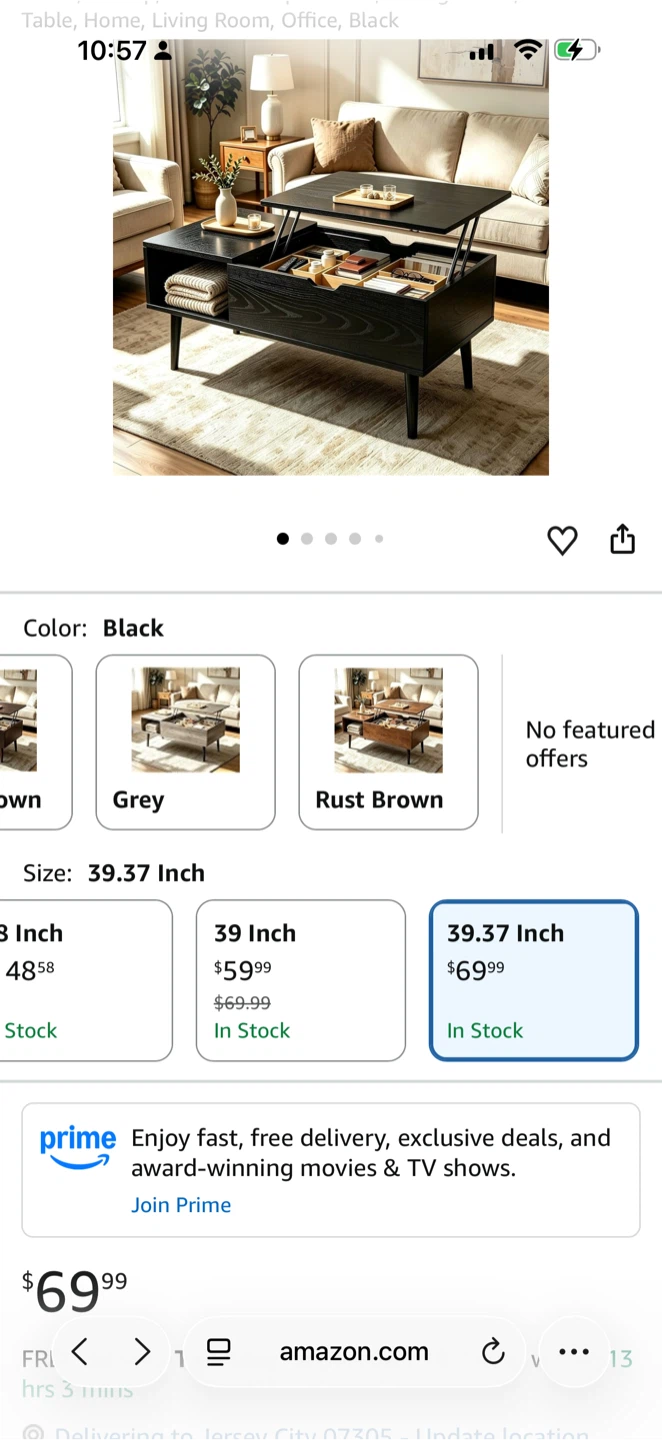Open the share icon
The width and height of the screenshot is (662, 1440).
pos(622,538)
